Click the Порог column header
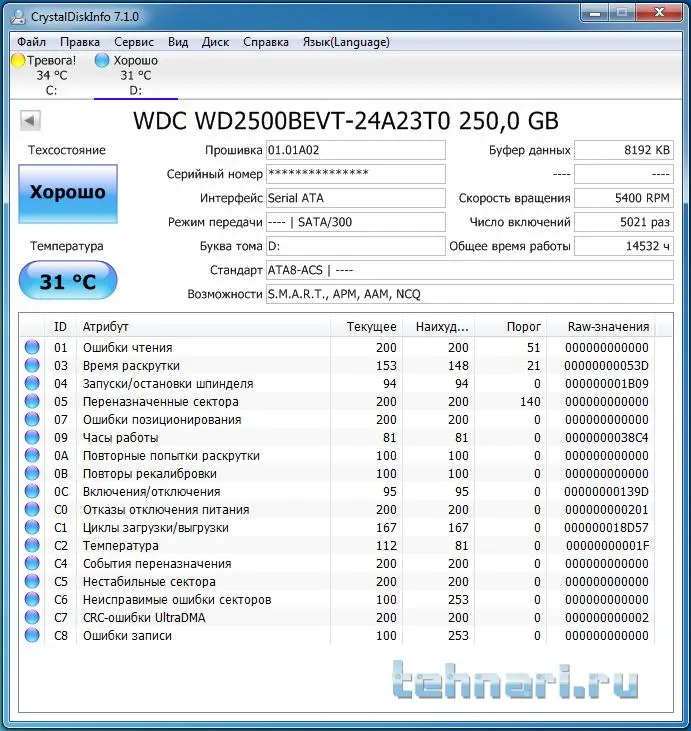This screenshot has width=691, height=731. [x=511, y=327]
